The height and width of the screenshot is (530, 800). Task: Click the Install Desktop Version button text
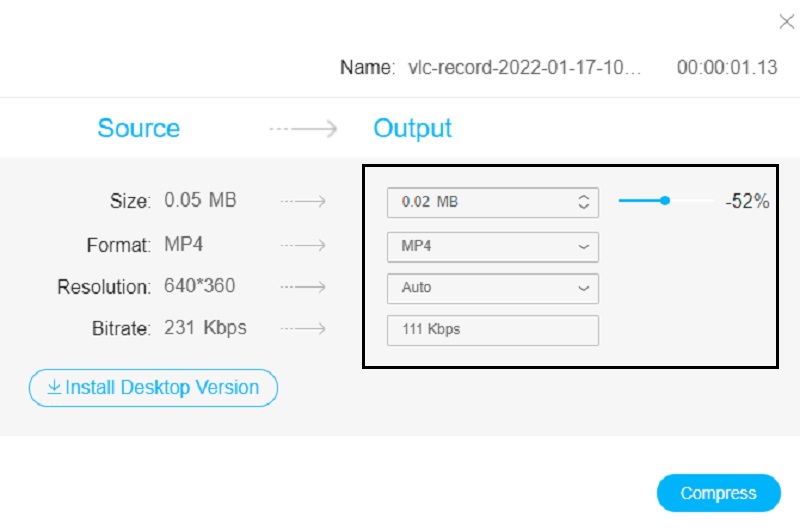tap(161, 388)
